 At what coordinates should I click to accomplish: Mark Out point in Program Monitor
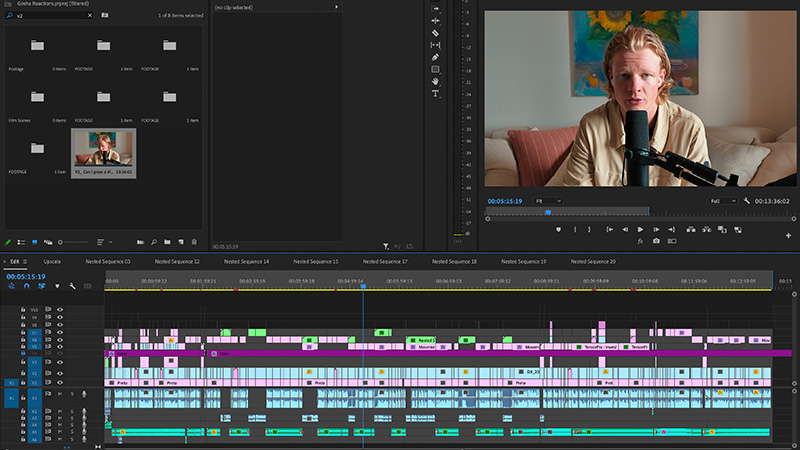pyautogui.click(x=589, y=230)
